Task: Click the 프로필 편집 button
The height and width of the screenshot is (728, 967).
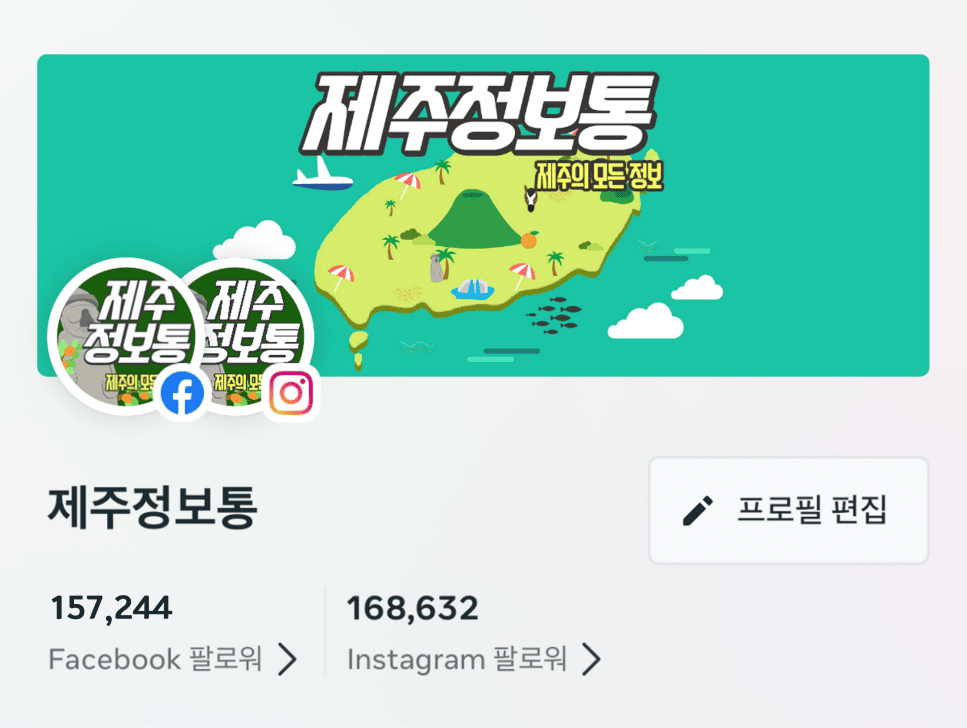Action: click(x=789, y=510)
